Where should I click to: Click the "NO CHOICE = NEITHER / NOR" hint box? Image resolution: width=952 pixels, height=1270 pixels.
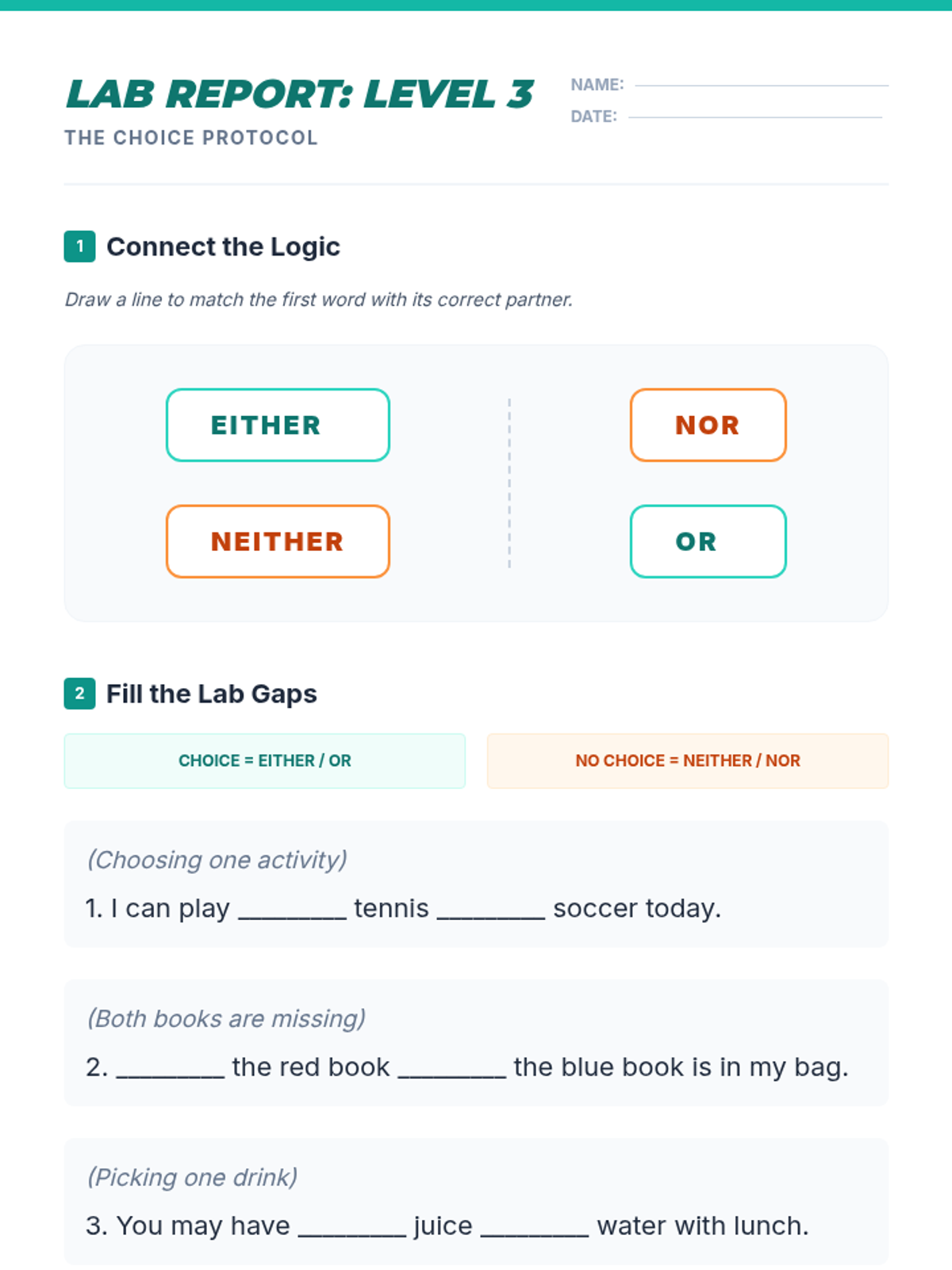(x=687, y=760)
